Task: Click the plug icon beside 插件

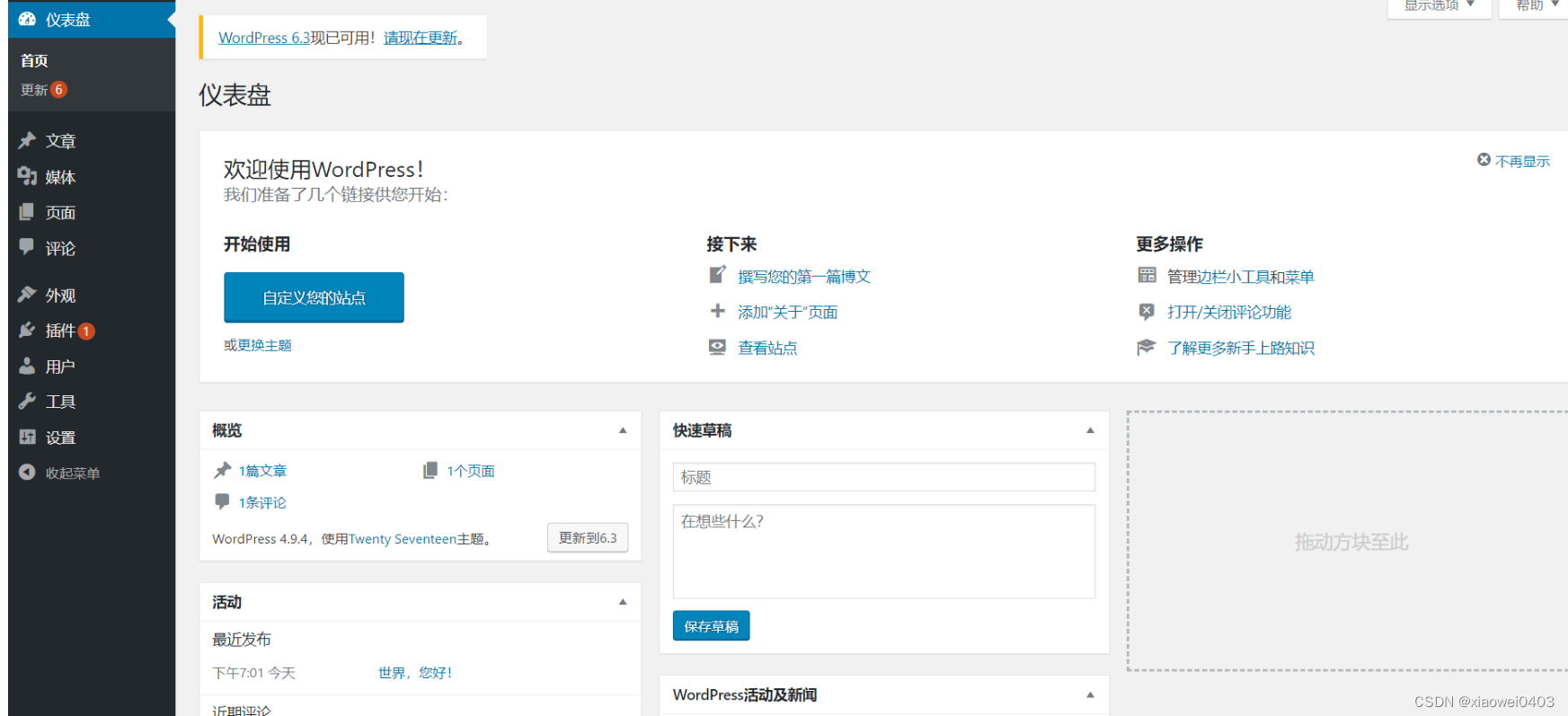Action: click(27, 330)
